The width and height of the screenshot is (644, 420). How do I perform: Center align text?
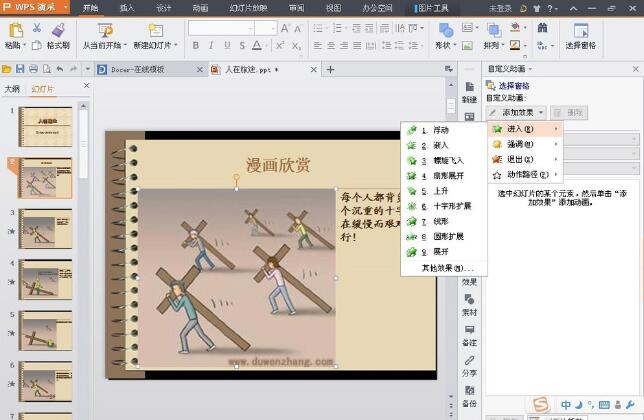point(331,46)
